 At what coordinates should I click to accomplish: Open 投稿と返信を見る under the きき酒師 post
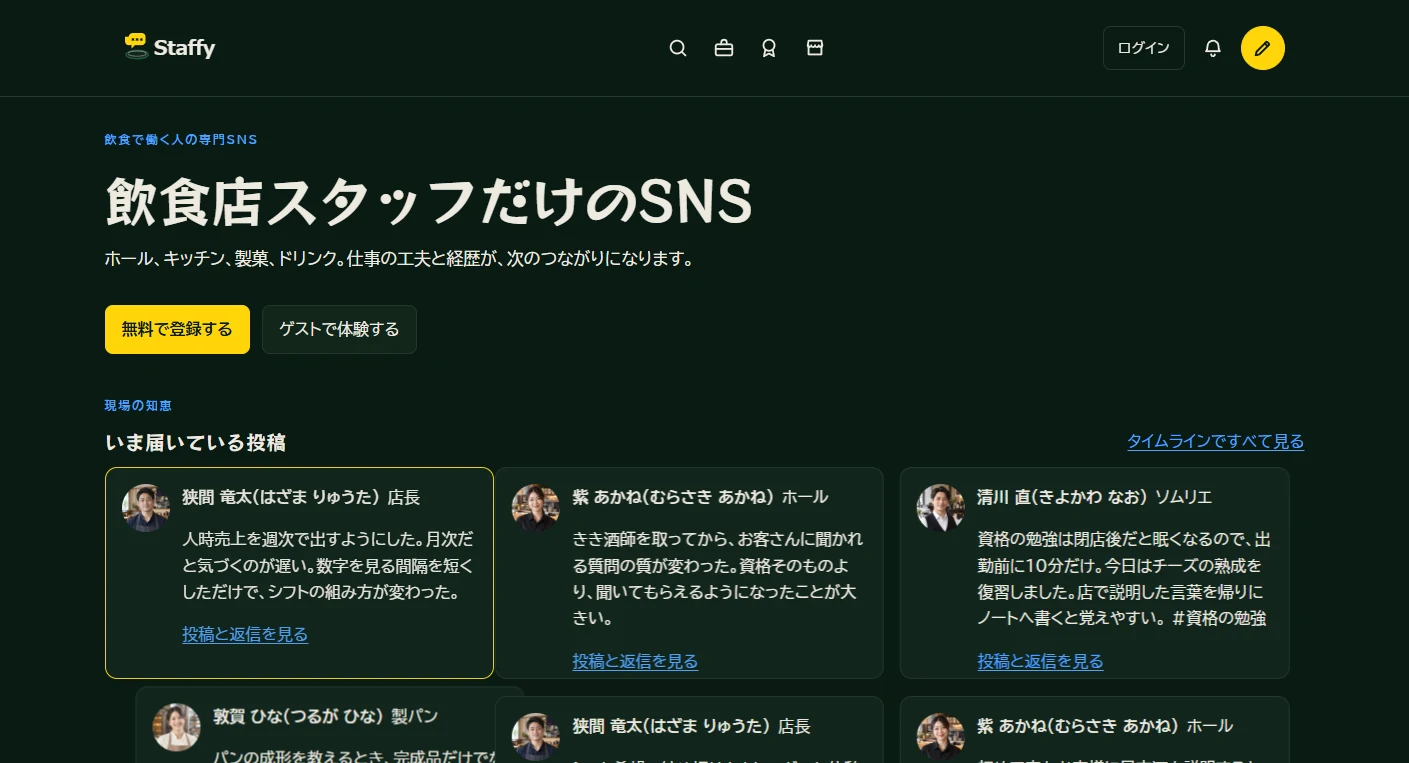[x=635, y=661]
